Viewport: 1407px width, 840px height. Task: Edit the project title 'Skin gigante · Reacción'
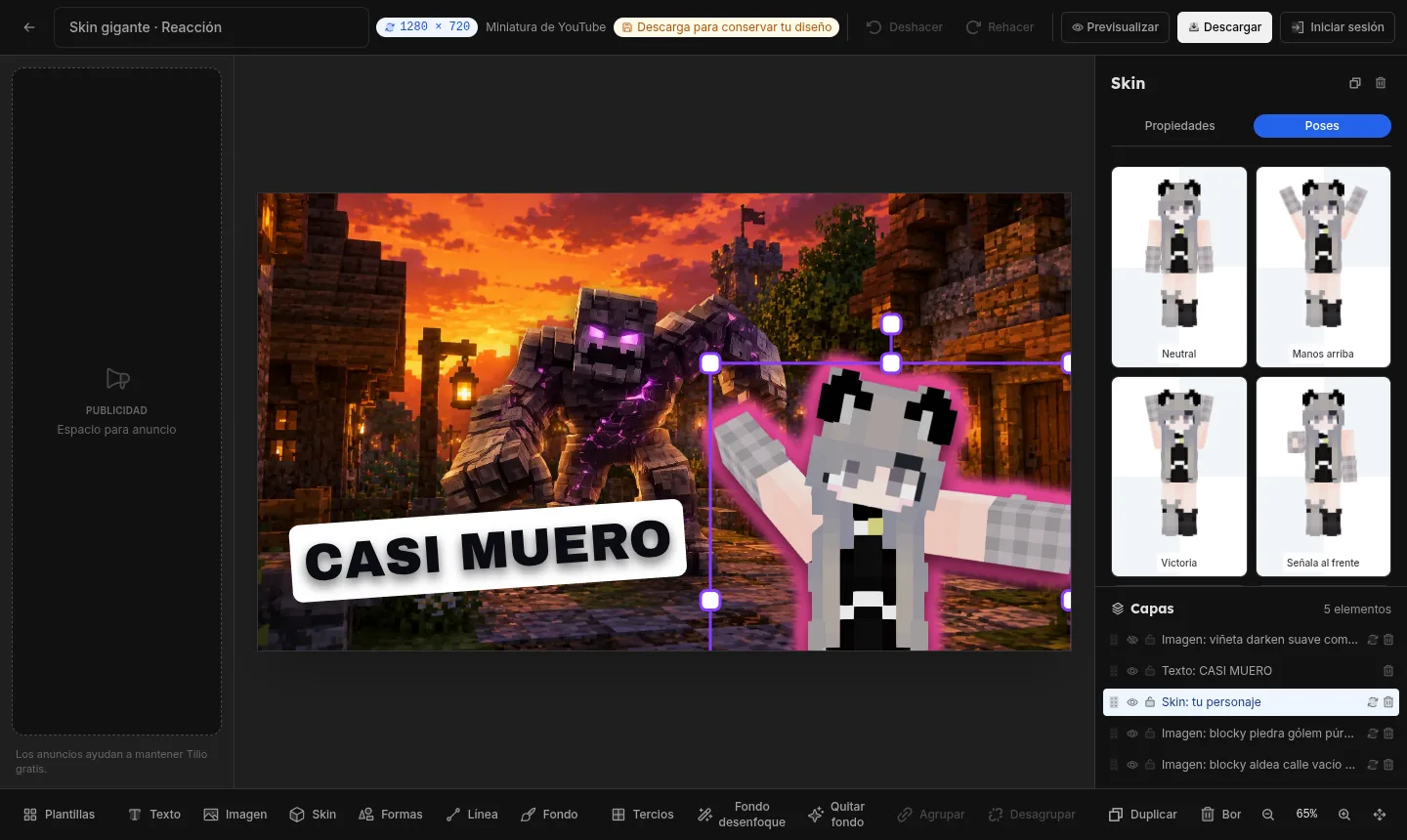[211, 27]
